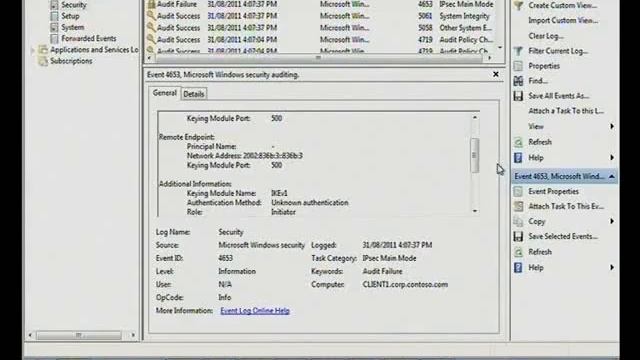The height and width of the screenshot is (360, 640).
Task: Click Attach Task To This Event
Action: 566,206
